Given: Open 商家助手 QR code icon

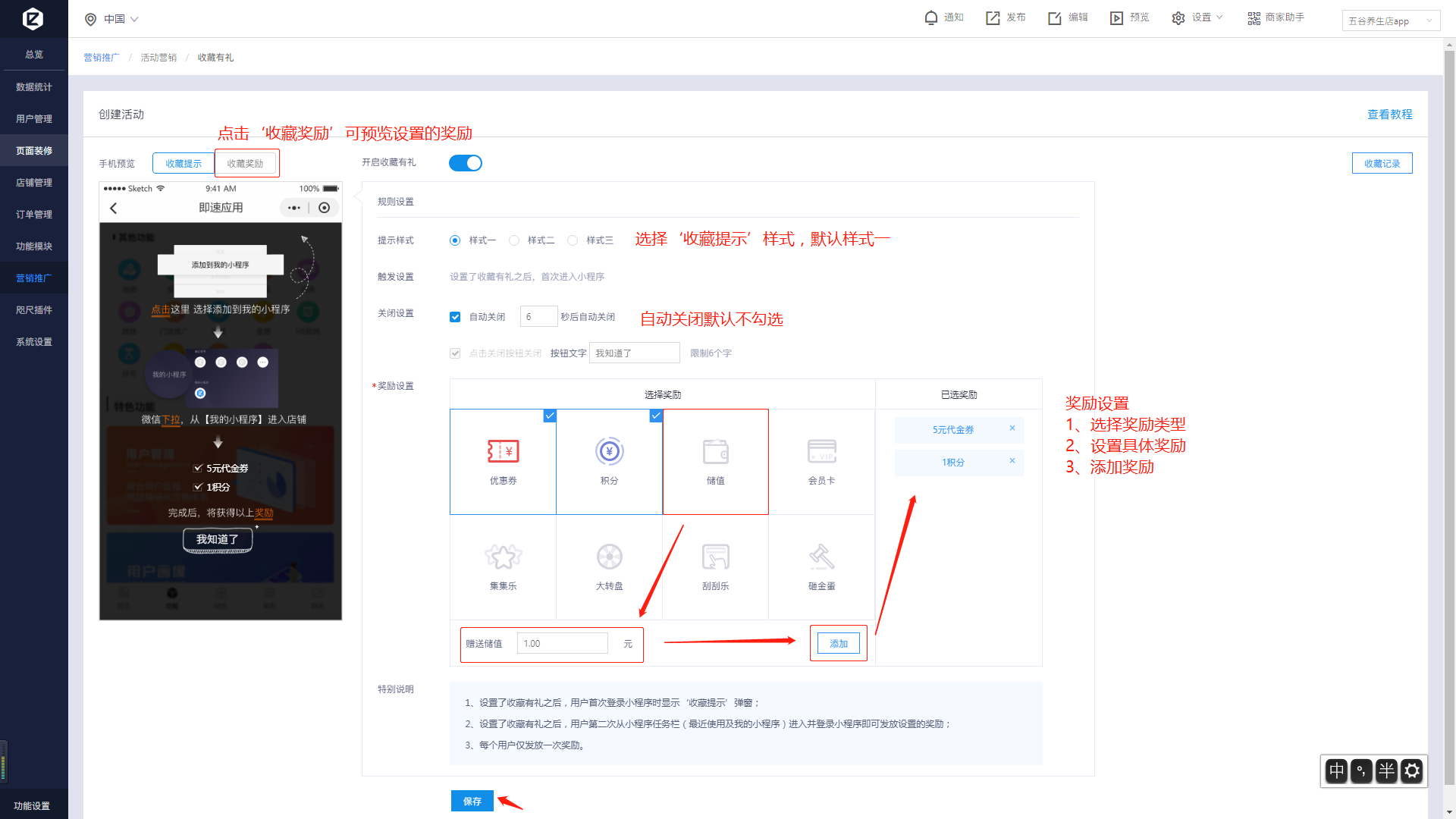Looking at the screenshot, I should (x=1254, y=17).
